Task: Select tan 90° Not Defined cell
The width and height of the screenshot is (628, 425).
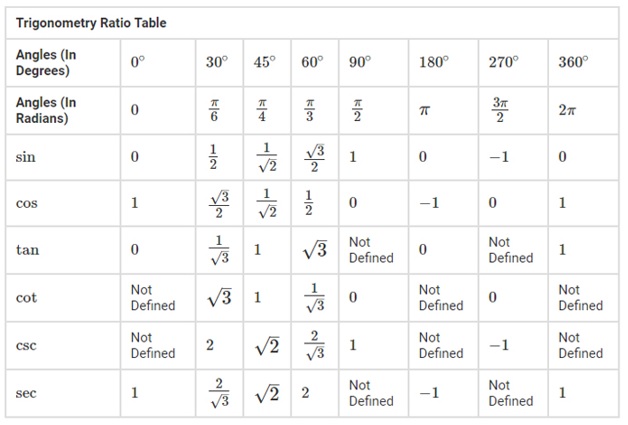Action: coord(371,250)
